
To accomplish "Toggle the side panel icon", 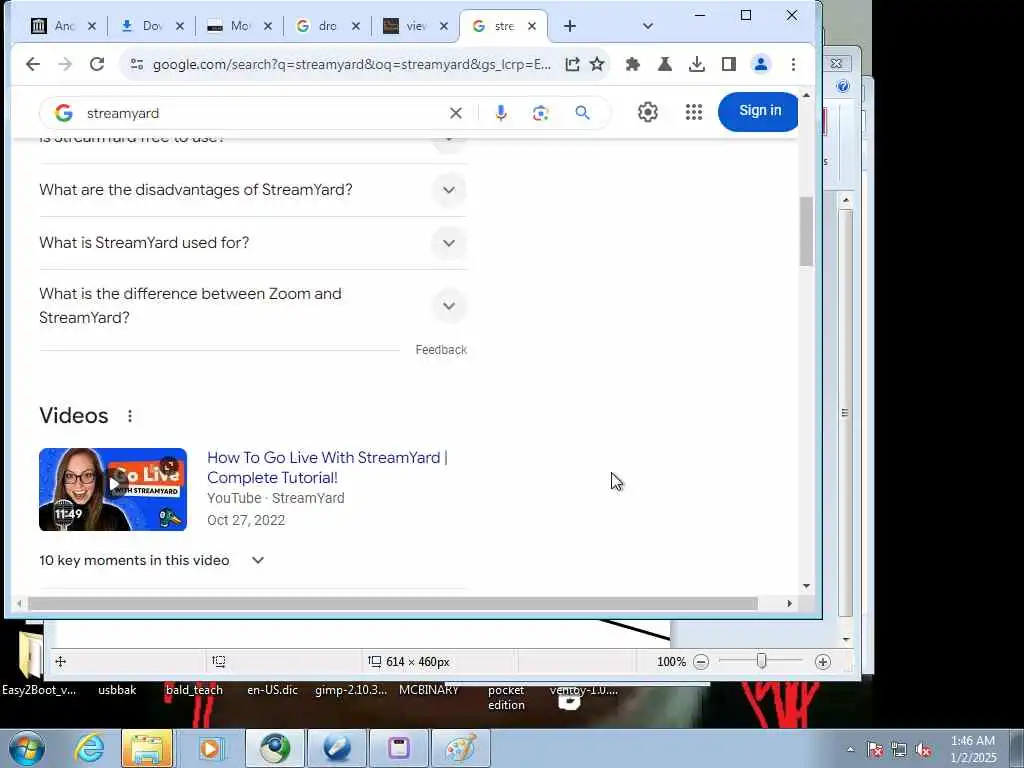I will coord(729,64).
